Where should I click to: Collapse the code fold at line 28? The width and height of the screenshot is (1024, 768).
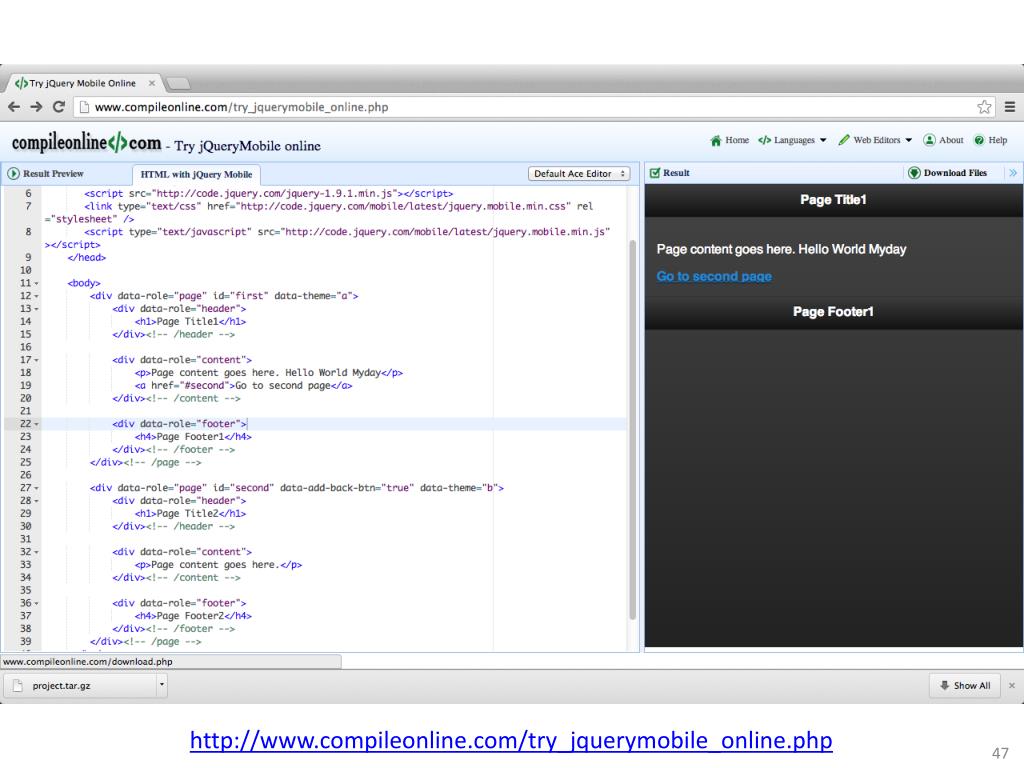[37, 501]
